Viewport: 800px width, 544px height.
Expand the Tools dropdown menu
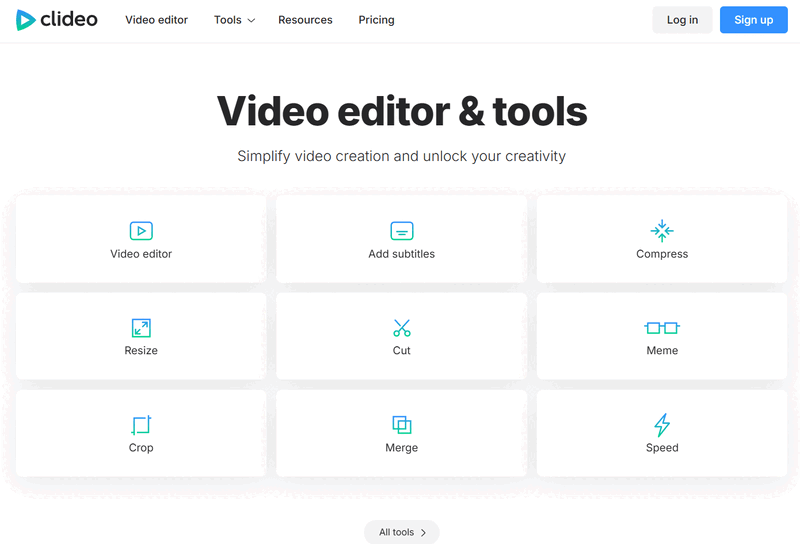234,20
